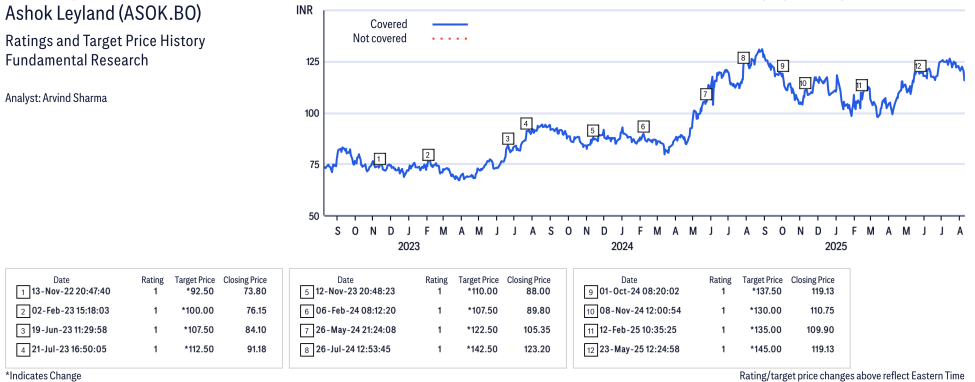The height and width of the screenshot is (382, 975).
Task: Click the 50 y-axis label
Action: [313, 216]
